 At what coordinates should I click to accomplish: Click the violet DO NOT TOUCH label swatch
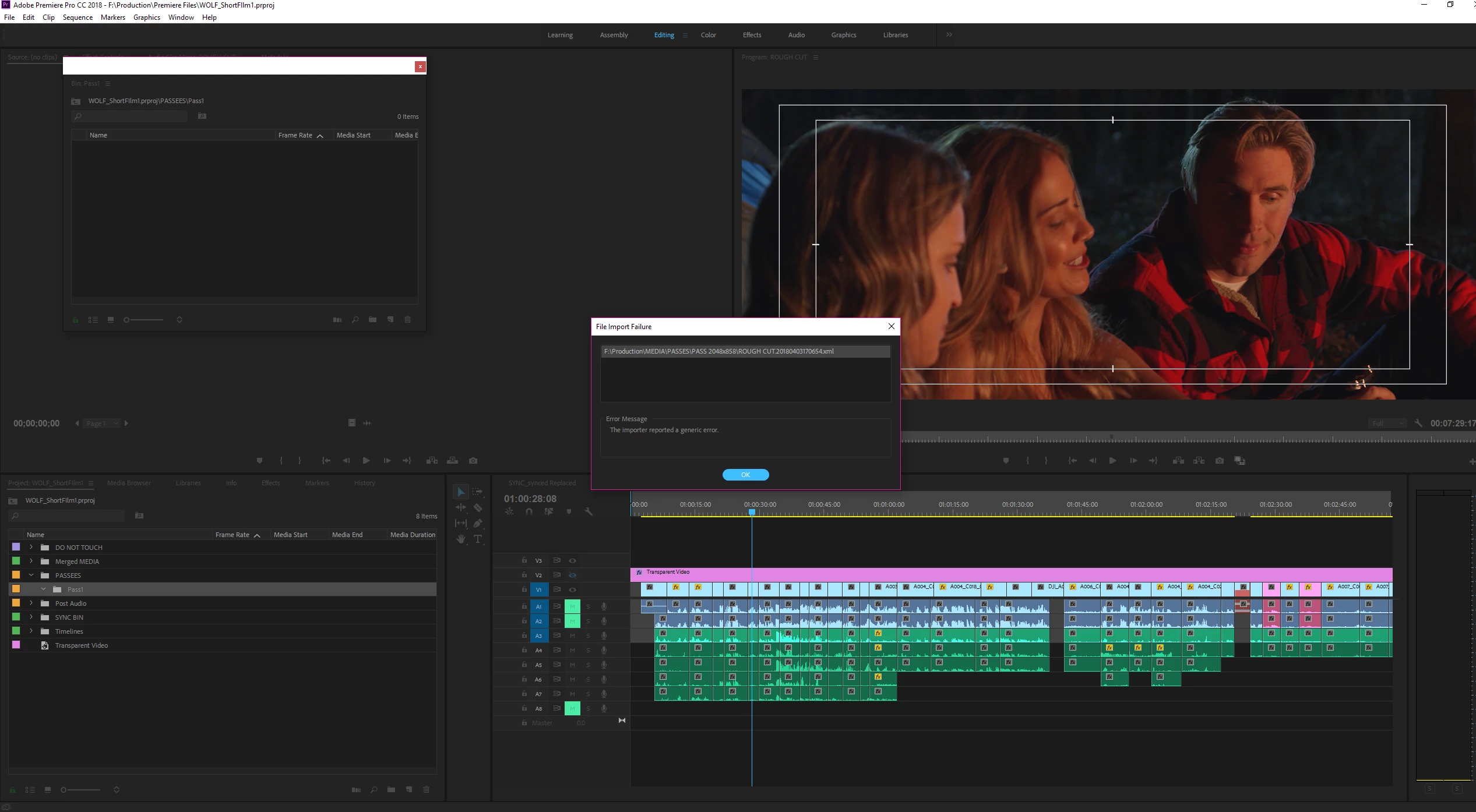click(x=16, y=547)
